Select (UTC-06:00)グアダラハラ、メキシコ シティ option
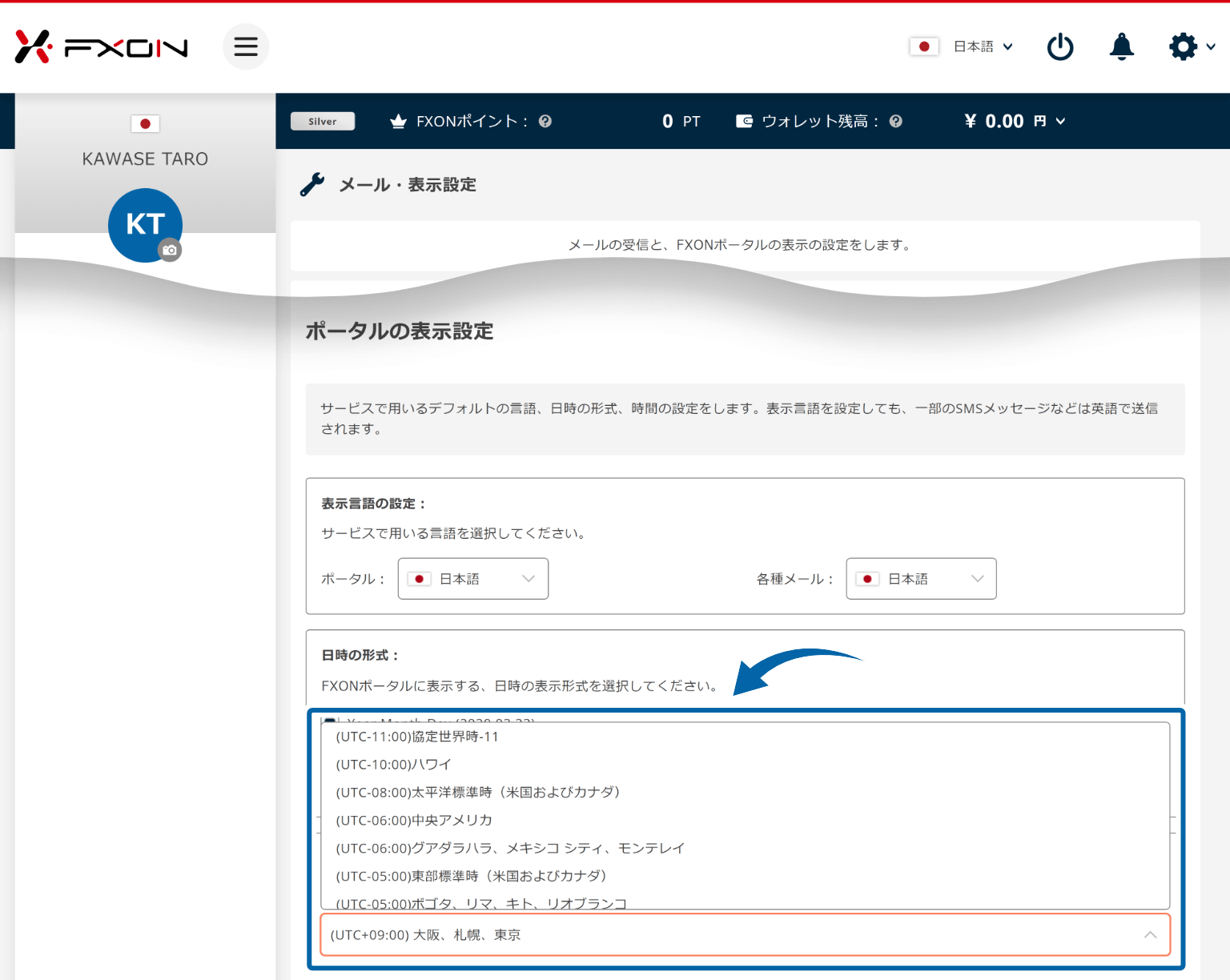 coord(745,849)
